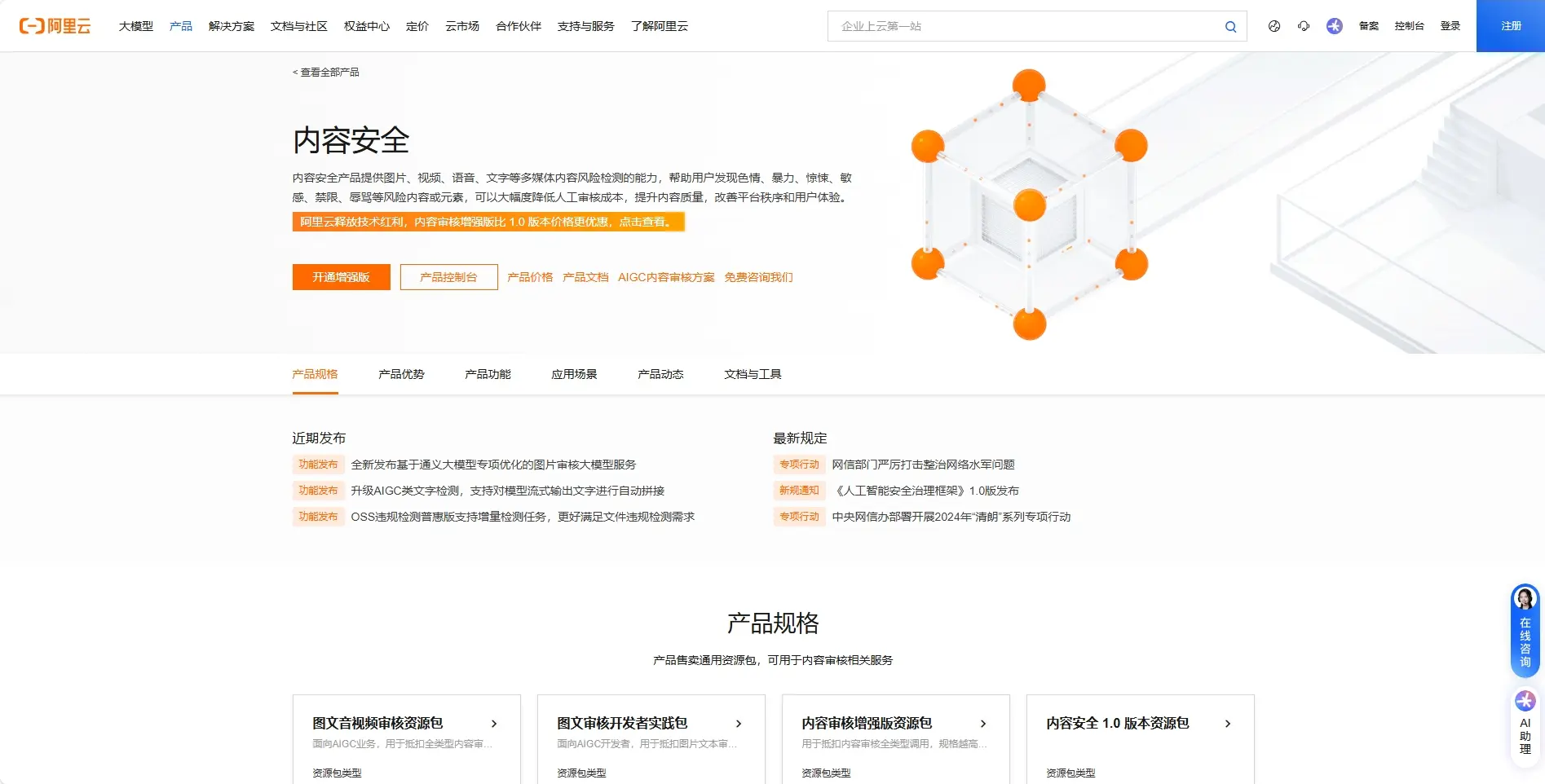Open 《人工智能安全治理框架》1.0版发布 article
The height and width of the screenshot is (784, 1545).
tap(925, 491)
